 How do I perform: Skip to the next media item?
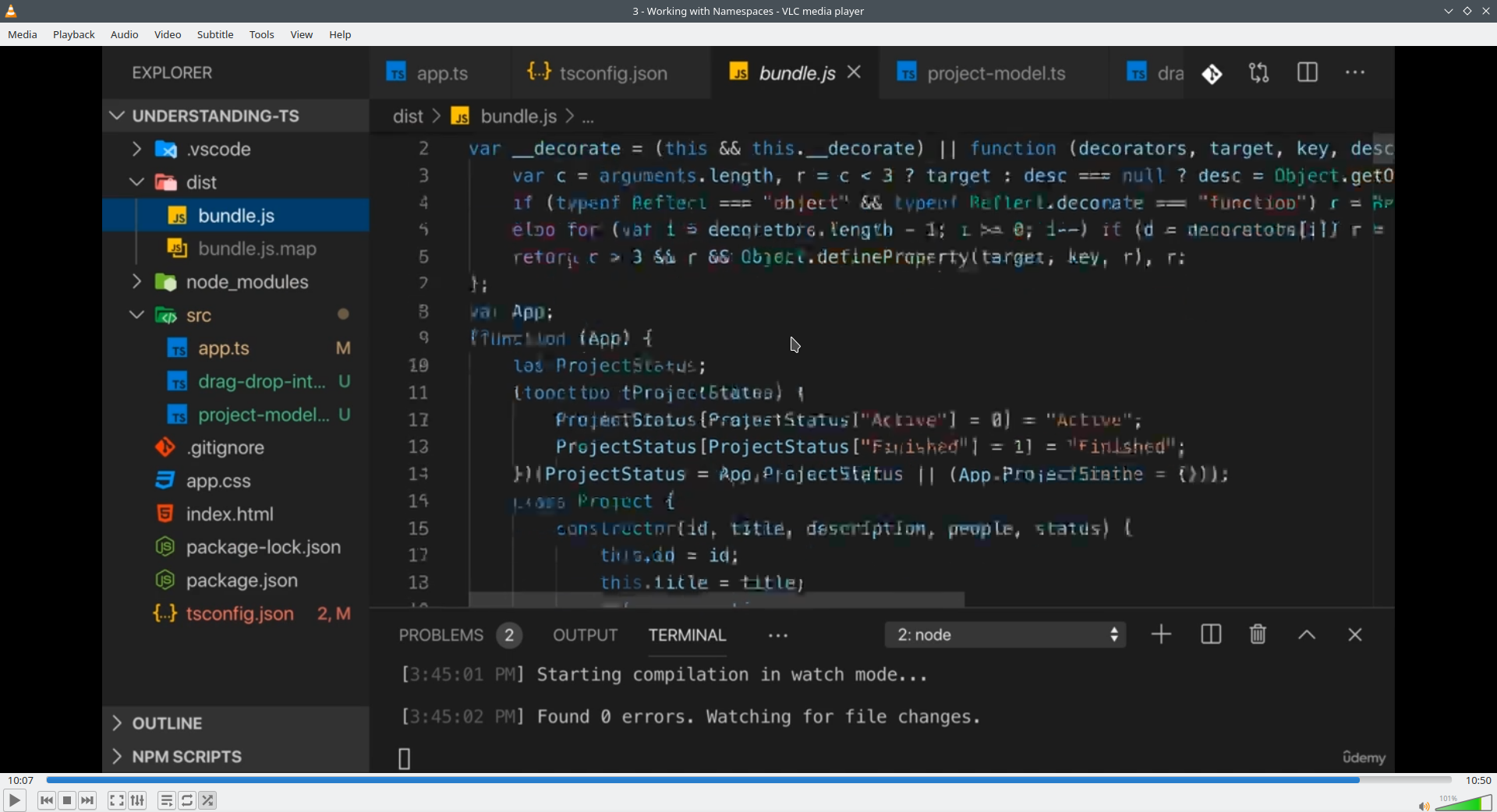pos(88,800)
